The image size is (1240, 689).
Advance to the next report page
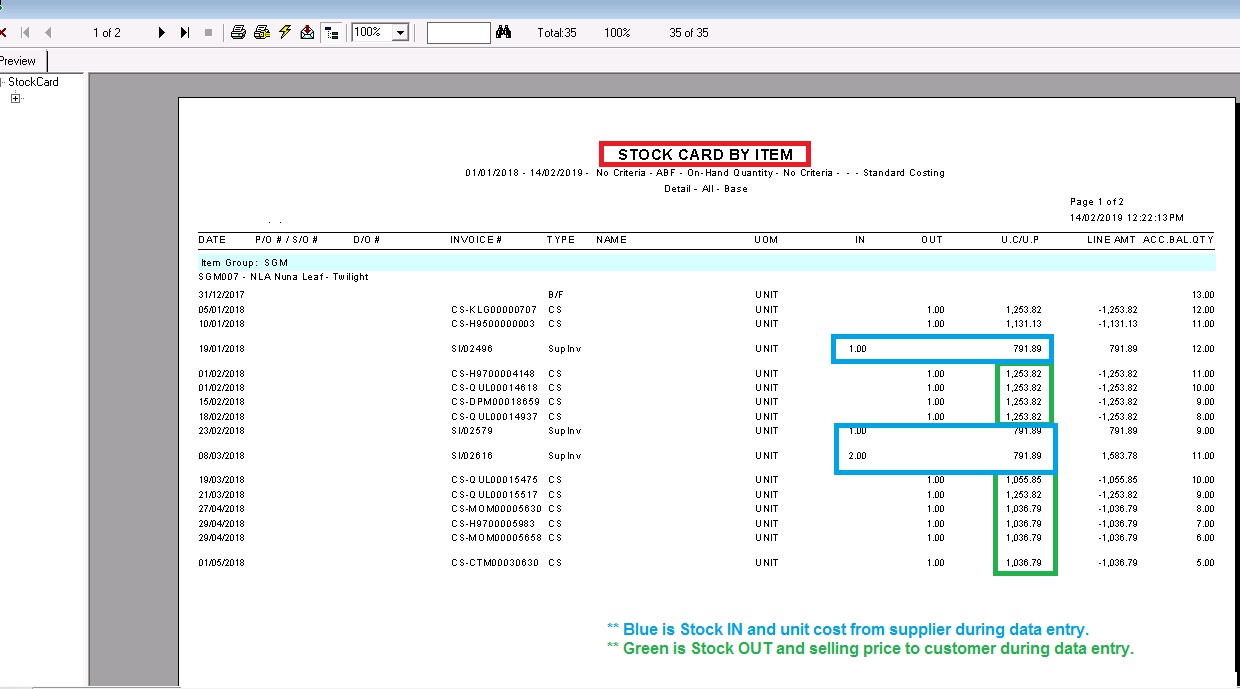pos(161,33)
